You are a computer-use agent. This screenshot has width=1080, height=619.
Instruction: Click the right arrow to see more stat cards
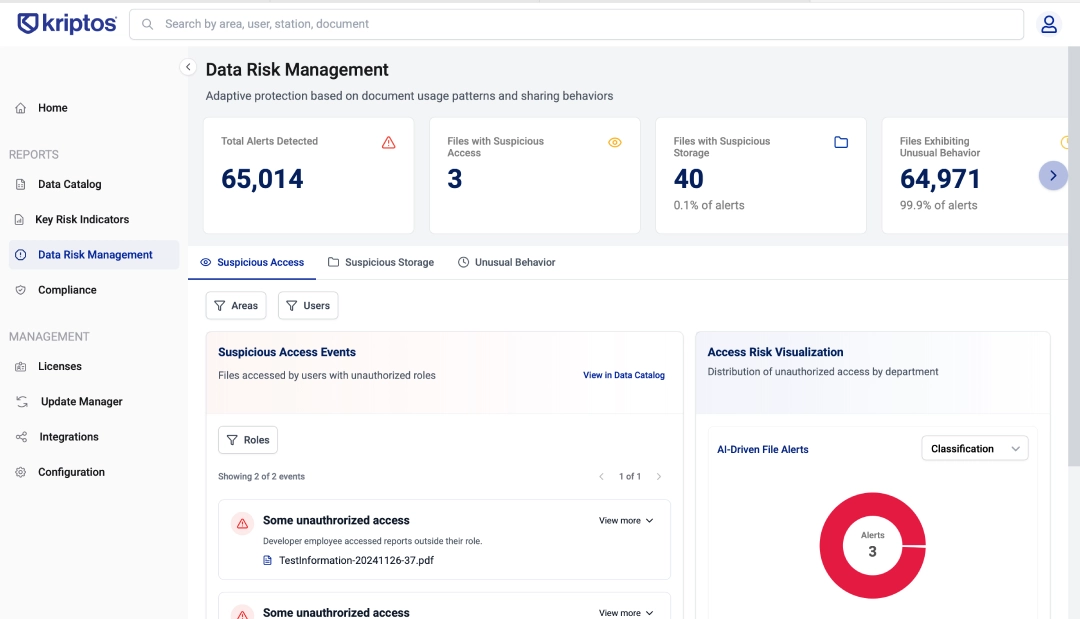(1053, 175)
